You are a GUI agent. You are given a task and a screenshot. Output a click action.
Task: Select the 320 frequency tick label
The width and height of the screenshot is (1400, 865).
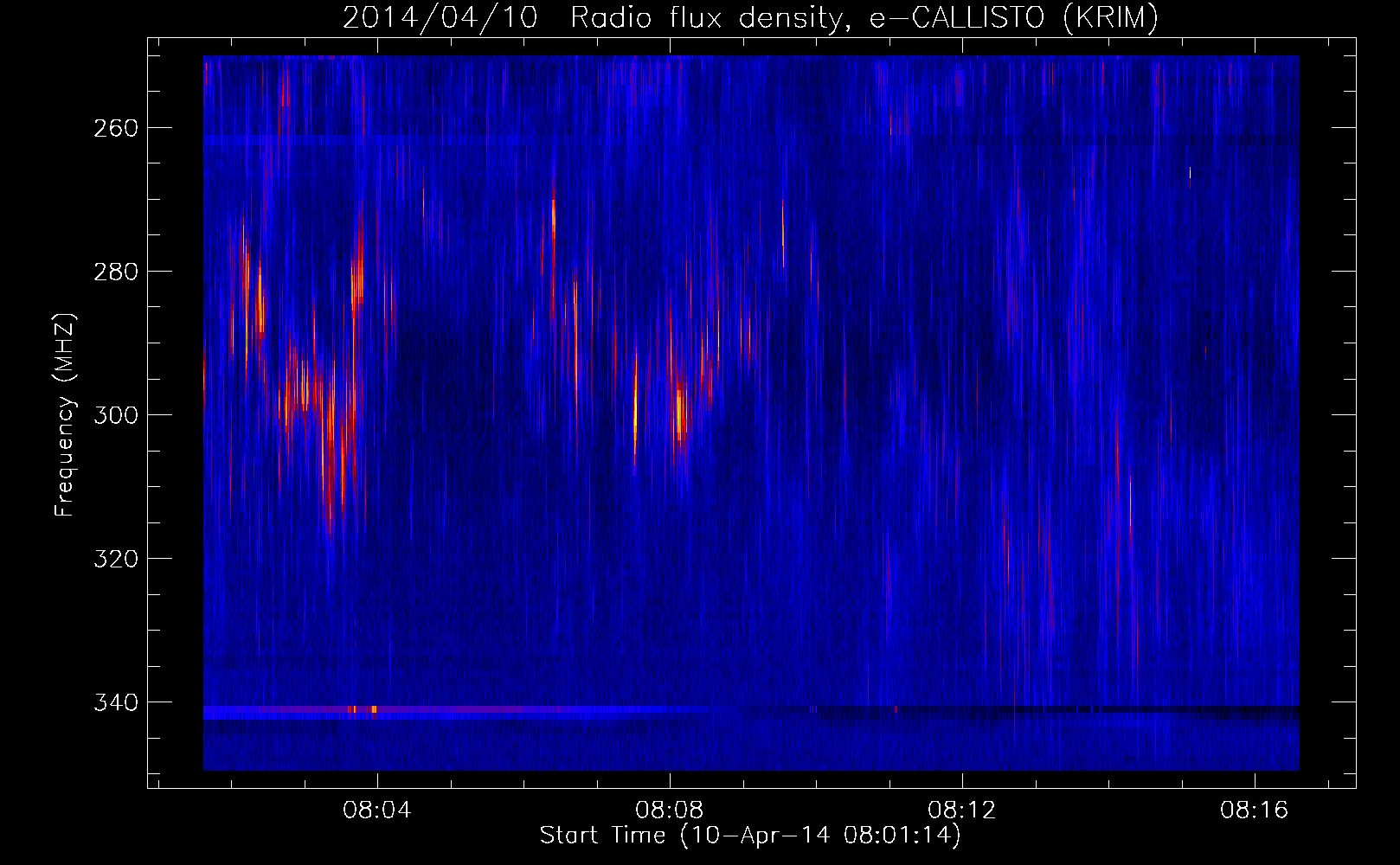pos(115,559)
